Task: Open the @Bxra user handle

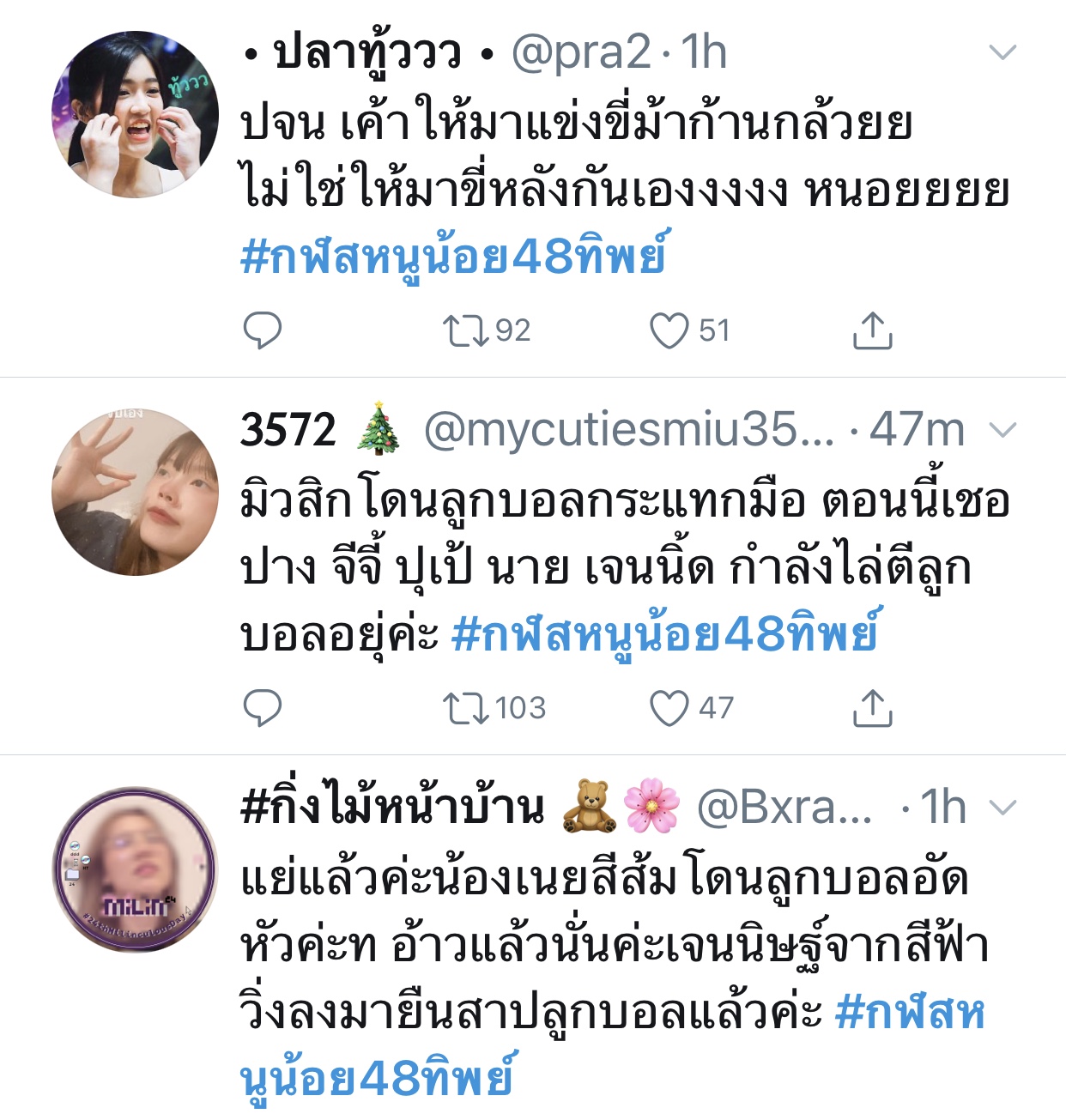Action: click(784, 808)
